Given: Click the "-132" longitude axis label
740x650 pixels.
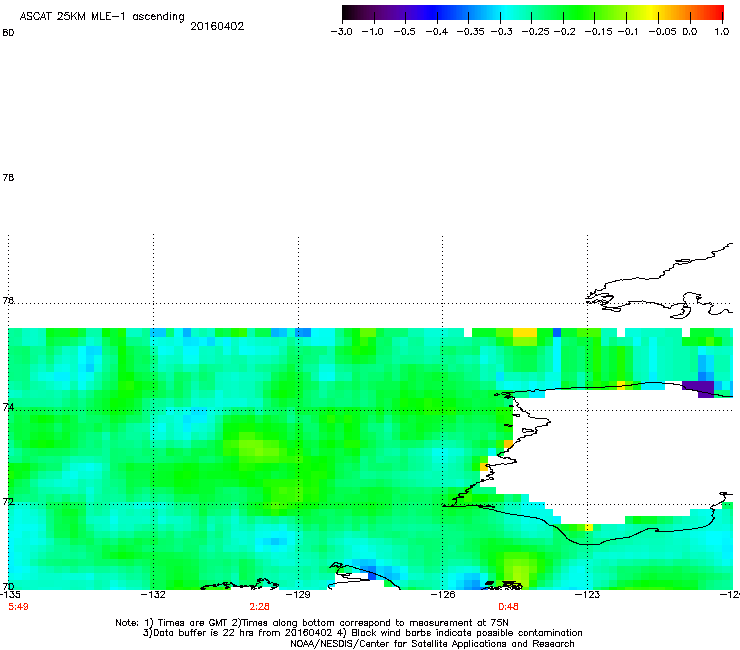Looking at the screenshot, I should coord(153,594).
